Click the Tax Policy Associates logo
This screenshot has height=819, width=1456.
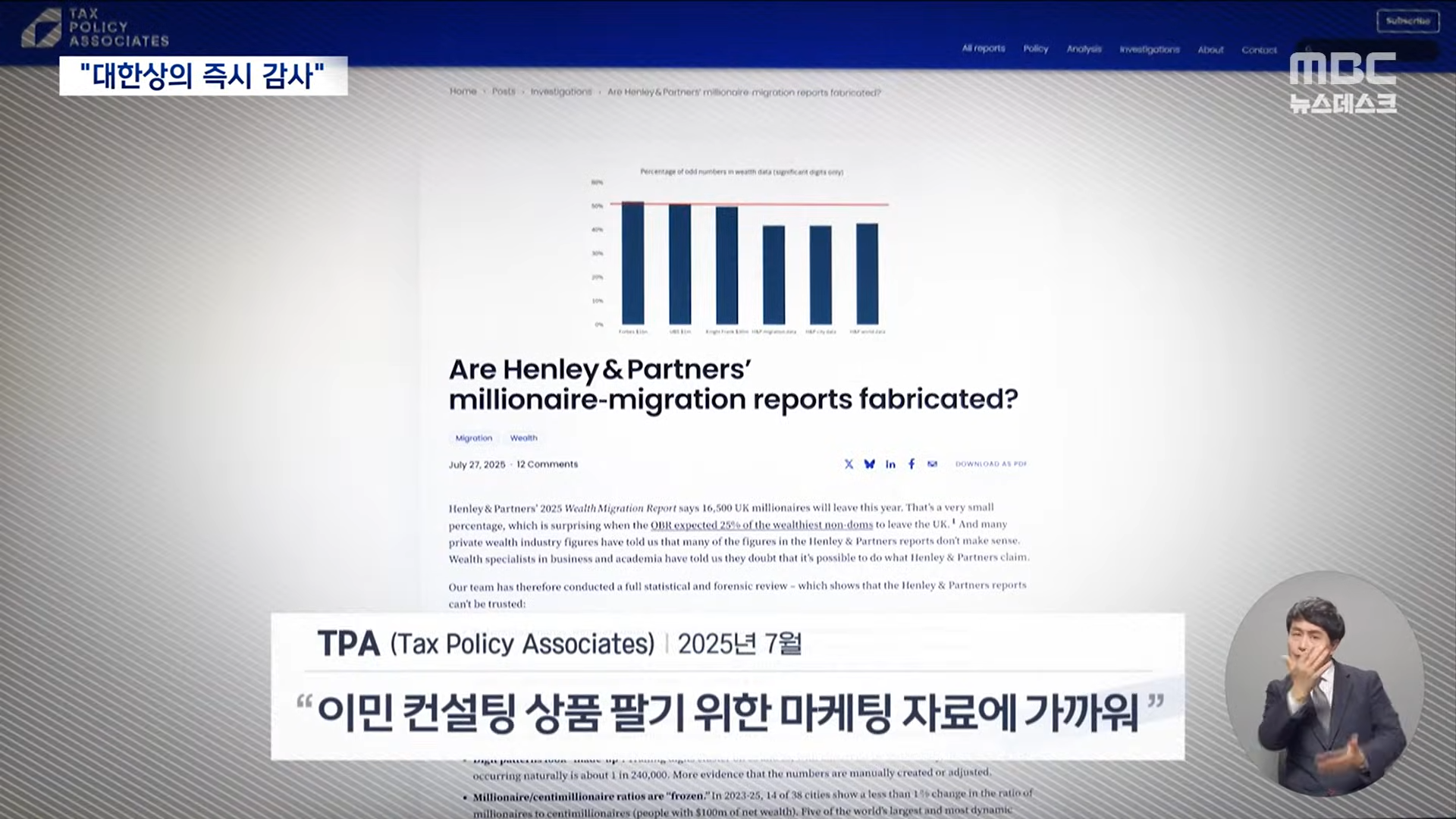tap(95, 28)
